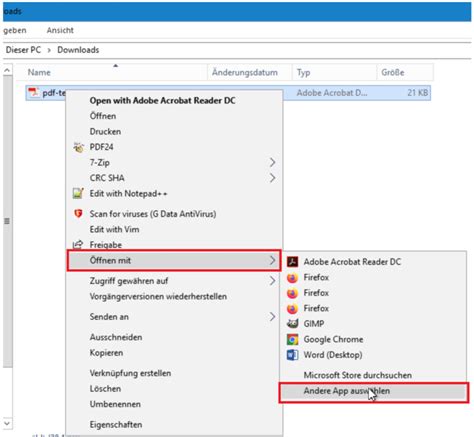Screen dimensions: 474x437
Task: Choose Kopieren from the context menu
Action: (106, 353)
